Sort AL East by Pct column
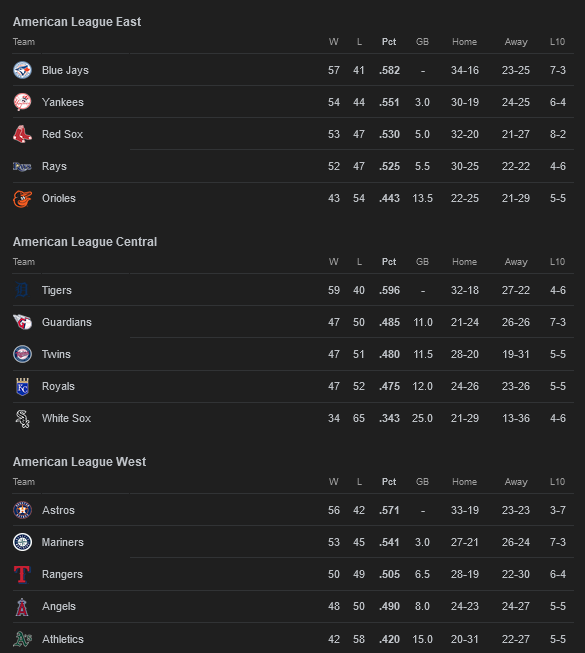This screenshot has width=585, height=653. (x=389, y=42)
